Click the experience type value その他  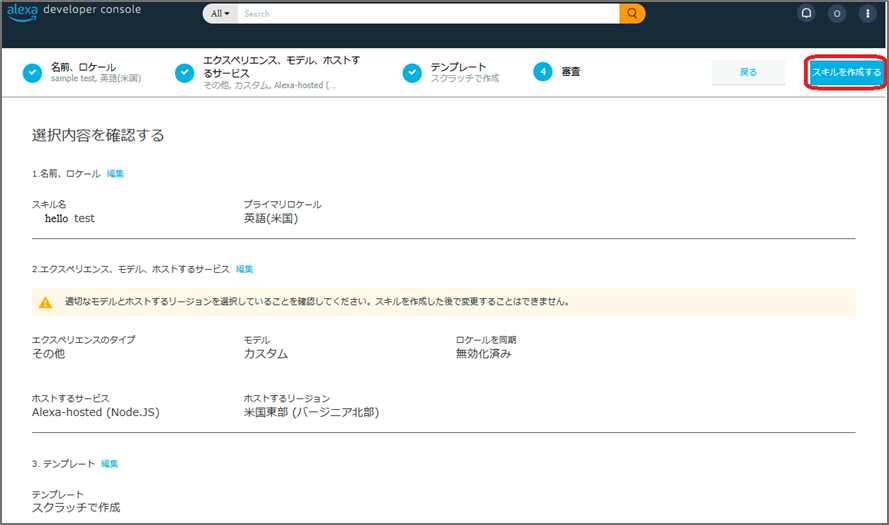coord(48,354)
